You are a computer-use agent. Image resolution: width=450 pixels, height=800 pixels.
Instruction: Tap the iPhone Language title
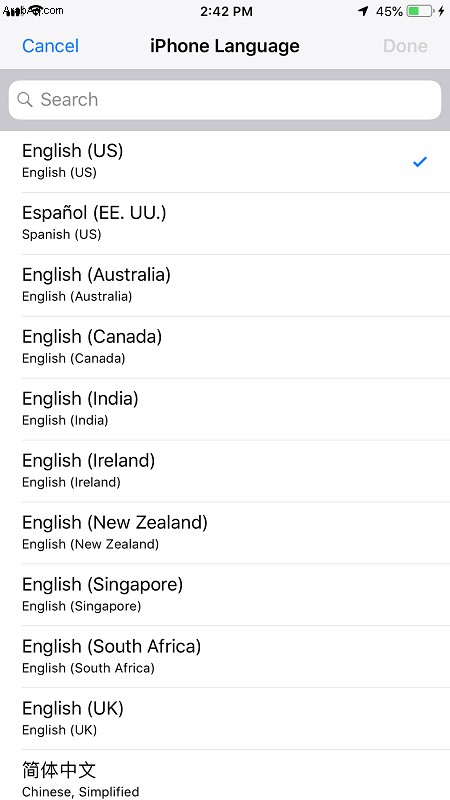coord(225,46)
